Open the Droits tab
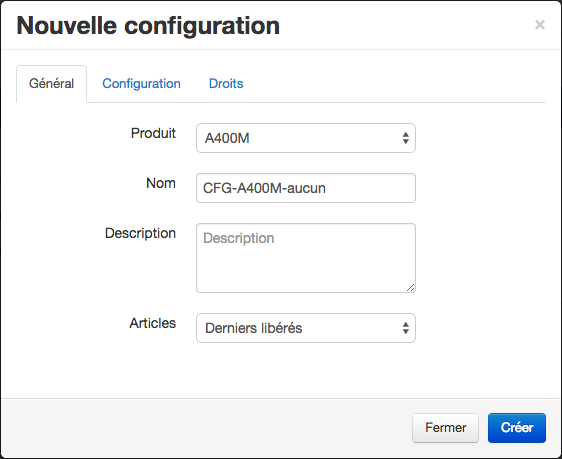The width and height of the screenshot is (562, 459). (226, 84)
